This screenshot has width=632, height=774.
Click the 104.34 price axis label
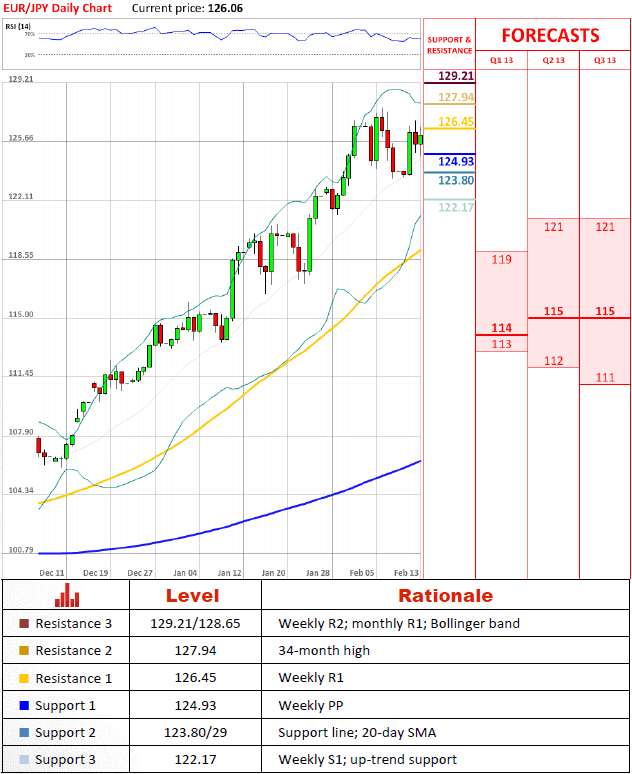click(21, 491)
